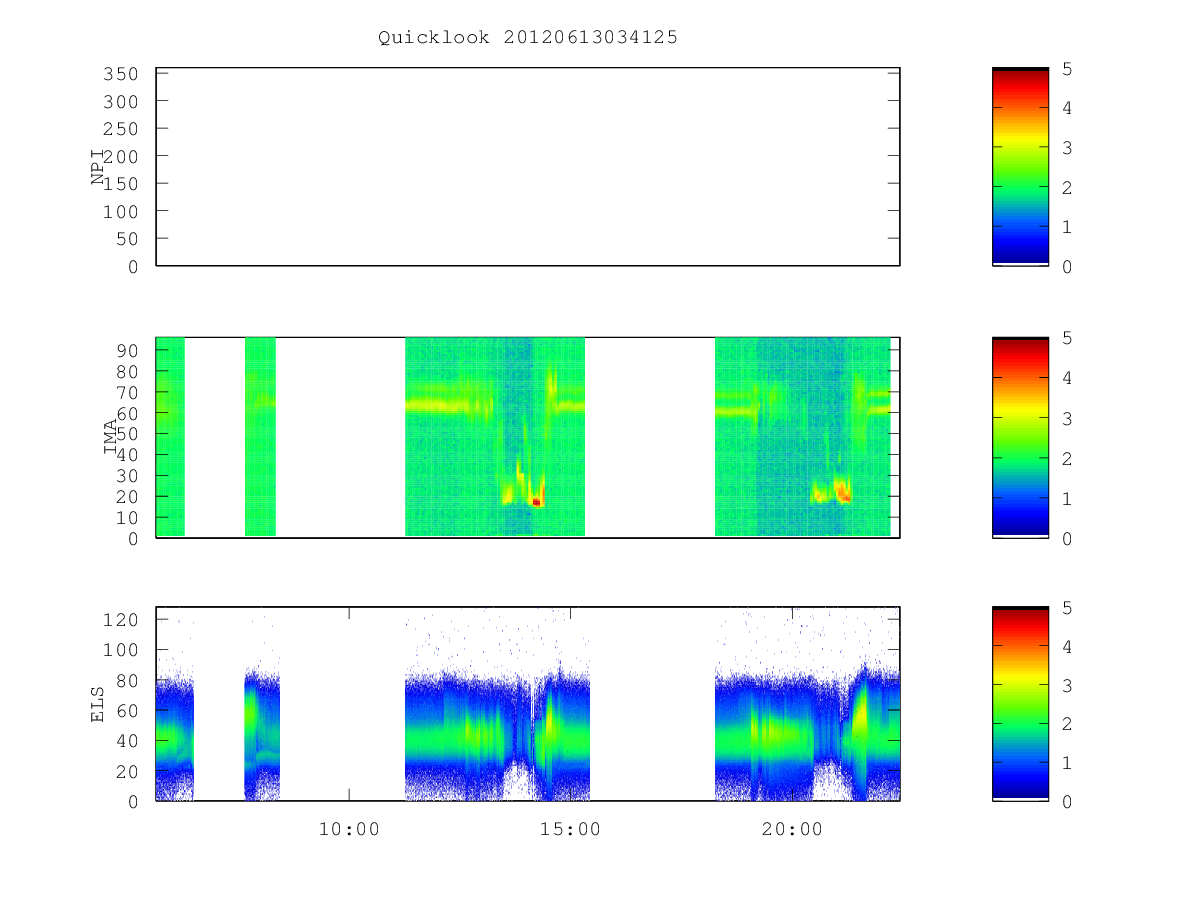
Task: Click the 150 tick on NPI axis
Action: [119, 184]
